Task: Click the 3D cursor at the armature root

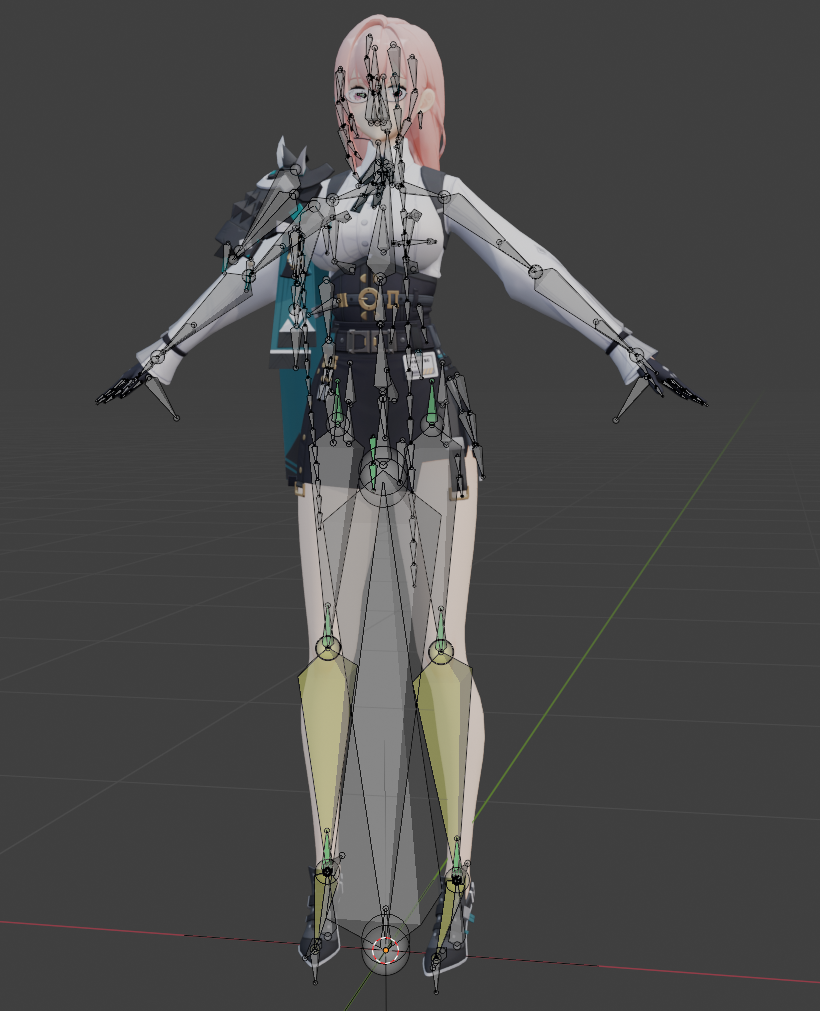Action: (x=386, y=950)
